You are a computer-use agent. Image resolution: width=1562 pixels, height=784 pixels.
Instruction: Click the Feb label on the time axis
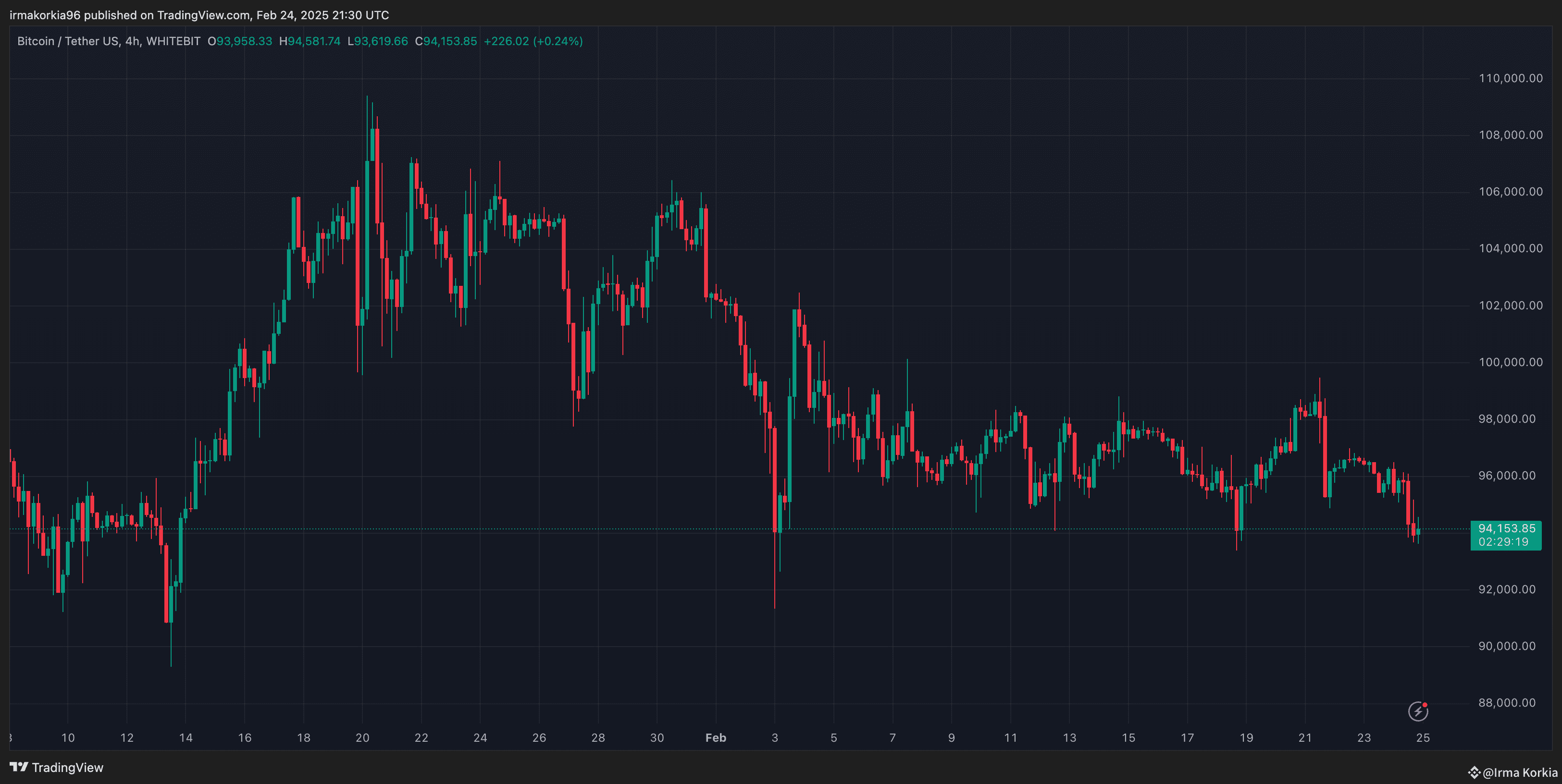[716, 738]
